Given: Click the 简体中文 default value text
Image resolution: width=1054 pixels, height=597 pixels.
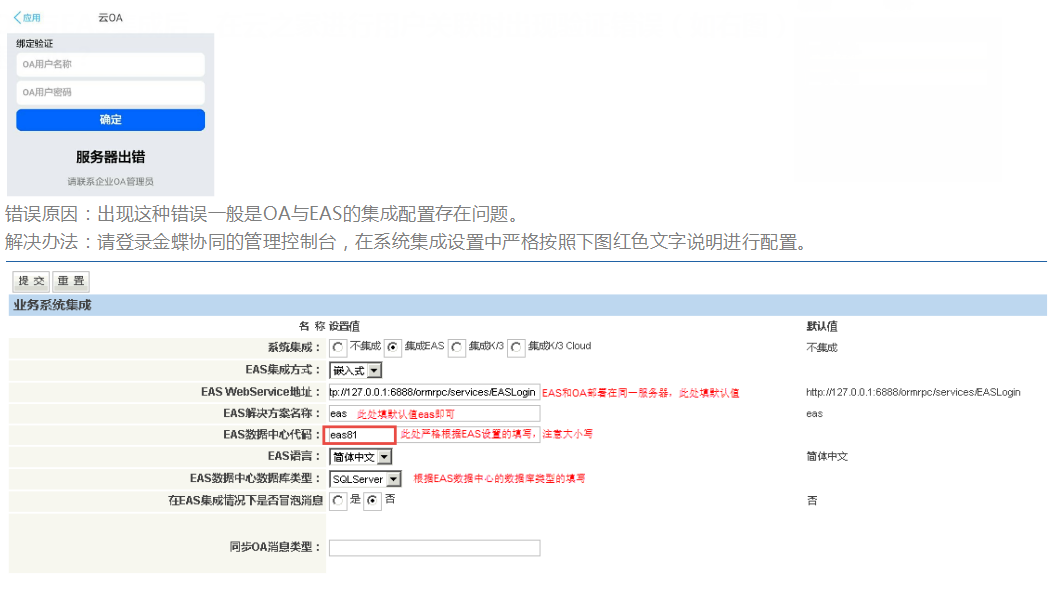Looking at the screenshot, I should (827, 457).
